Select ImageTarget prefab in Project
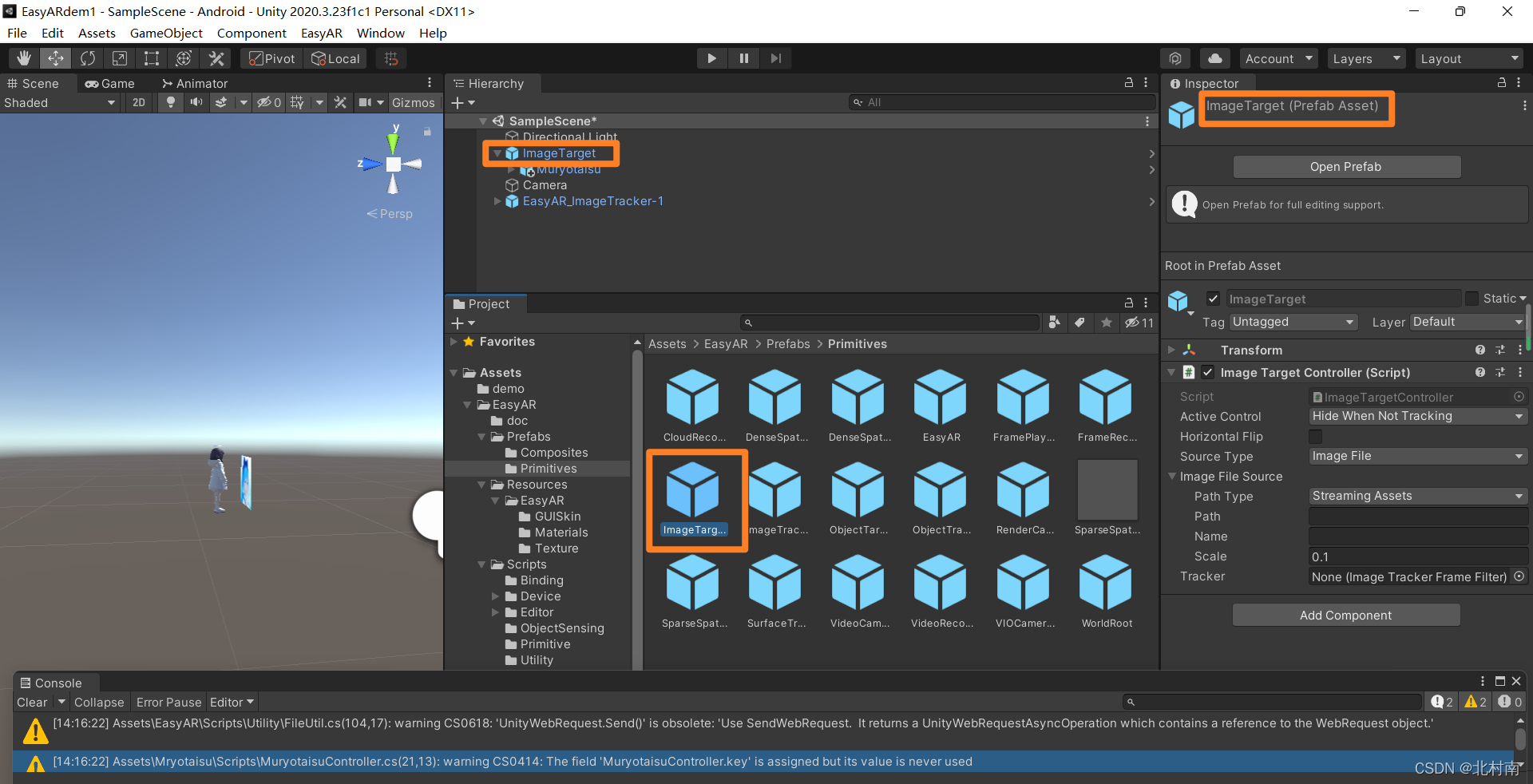1533x784 pixels. click(x=694, y=499)
